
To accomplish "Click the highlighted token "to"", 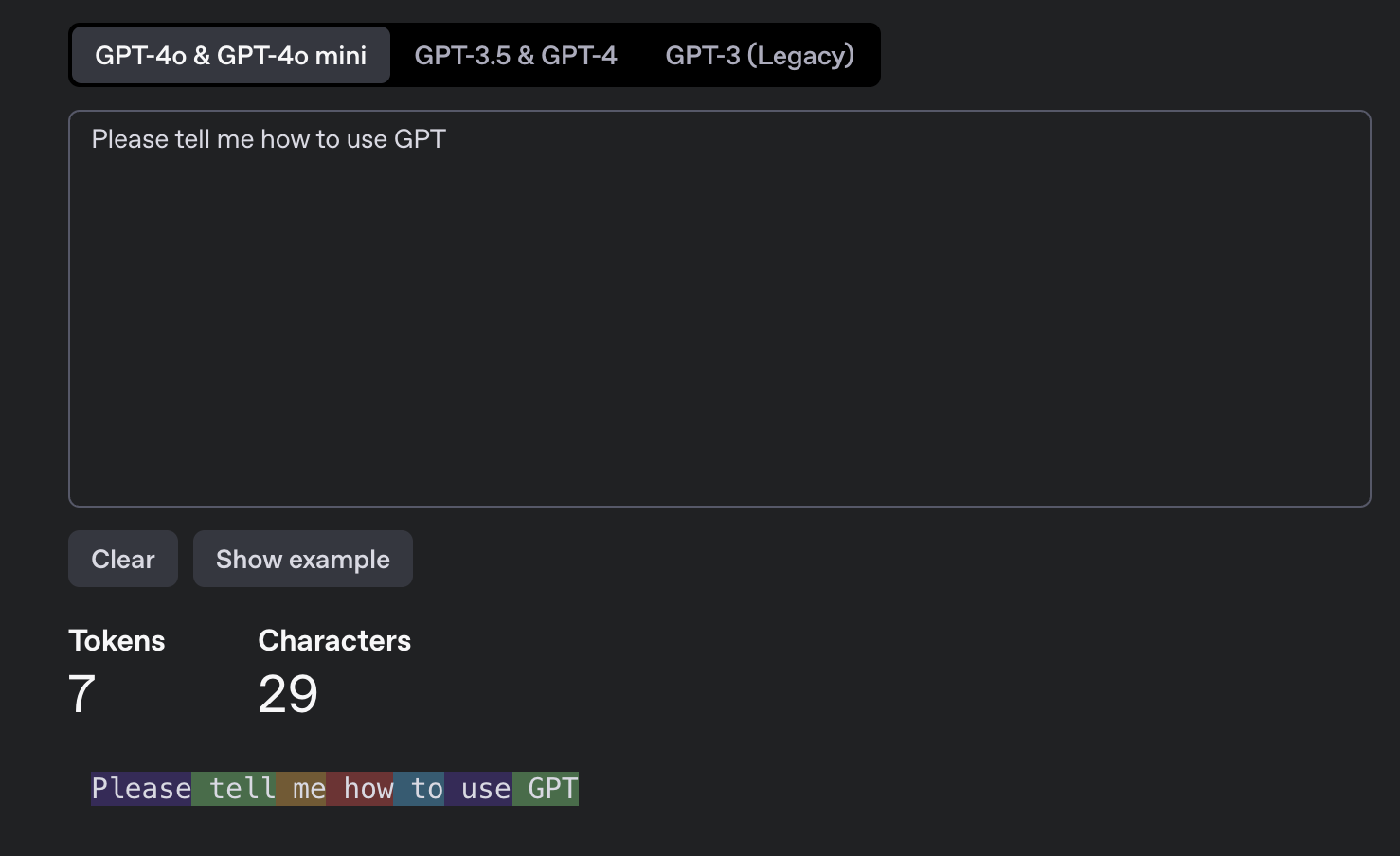I will 419,789.
